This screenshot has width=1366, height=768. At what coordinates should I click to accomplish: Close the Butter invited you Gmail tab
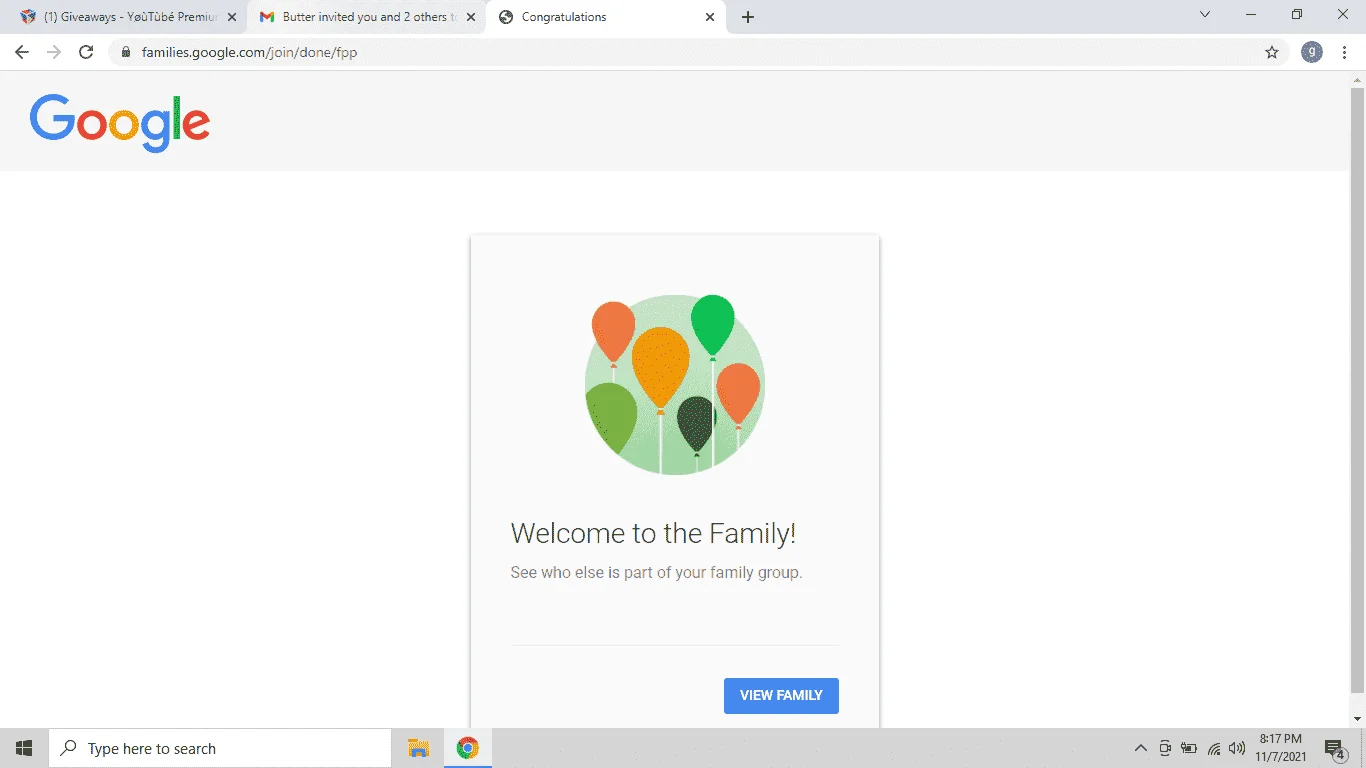(471, 17)
